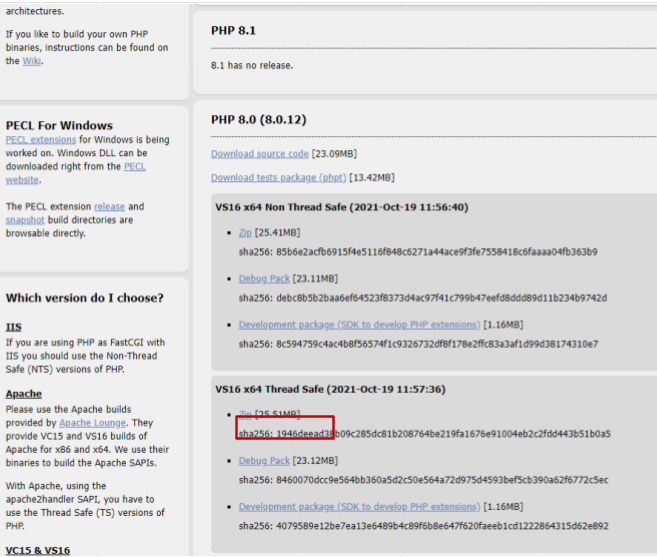Get the Thread Safe Development package
This screenshot has width=657, height=557.
[x=359, y=507]
